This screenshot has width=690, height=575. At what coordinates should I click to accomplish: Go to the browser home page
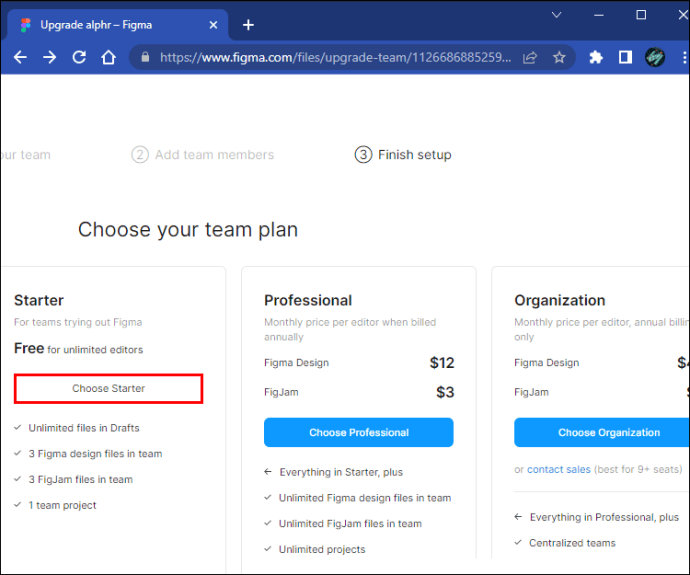point(109,57)
